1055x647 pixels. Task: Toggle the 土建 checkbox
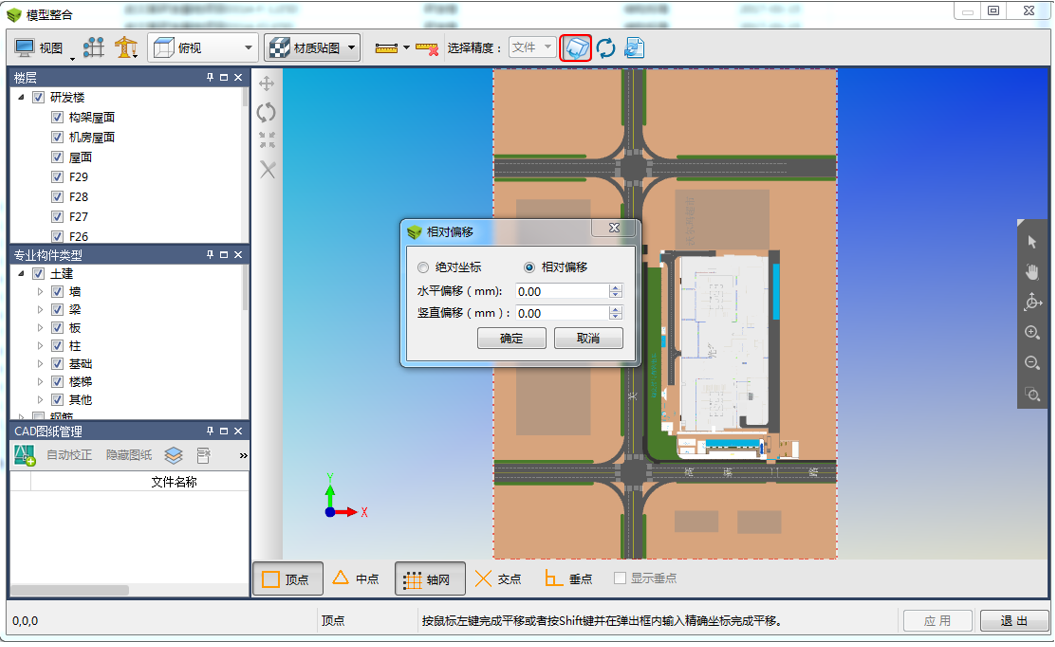tap(38, 274)
